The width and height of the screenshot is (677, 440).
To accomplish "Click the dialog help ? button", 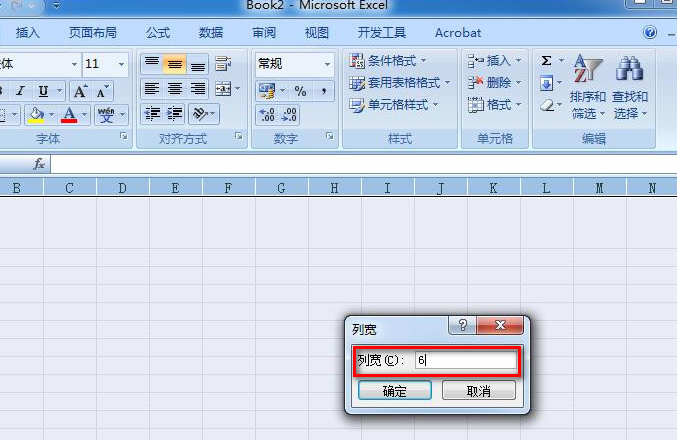I will pyautogui.click(x=462, y=325).
